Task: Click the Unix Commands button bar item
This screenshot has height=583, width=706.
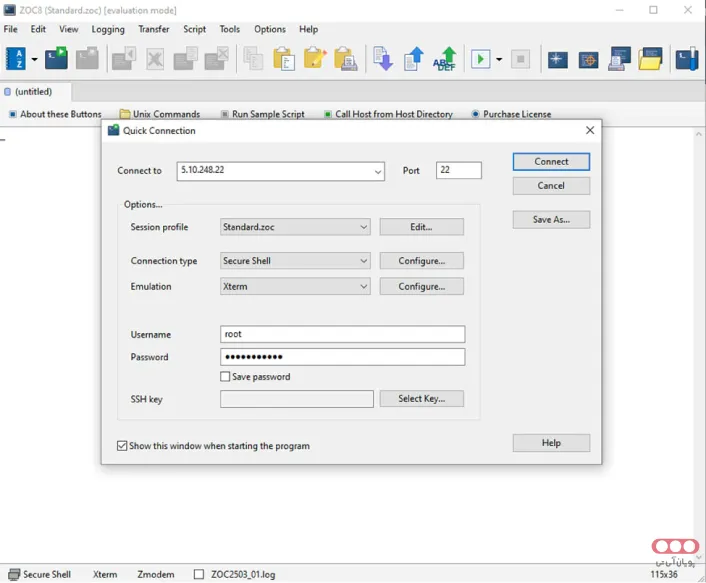Action: (160, 114)
